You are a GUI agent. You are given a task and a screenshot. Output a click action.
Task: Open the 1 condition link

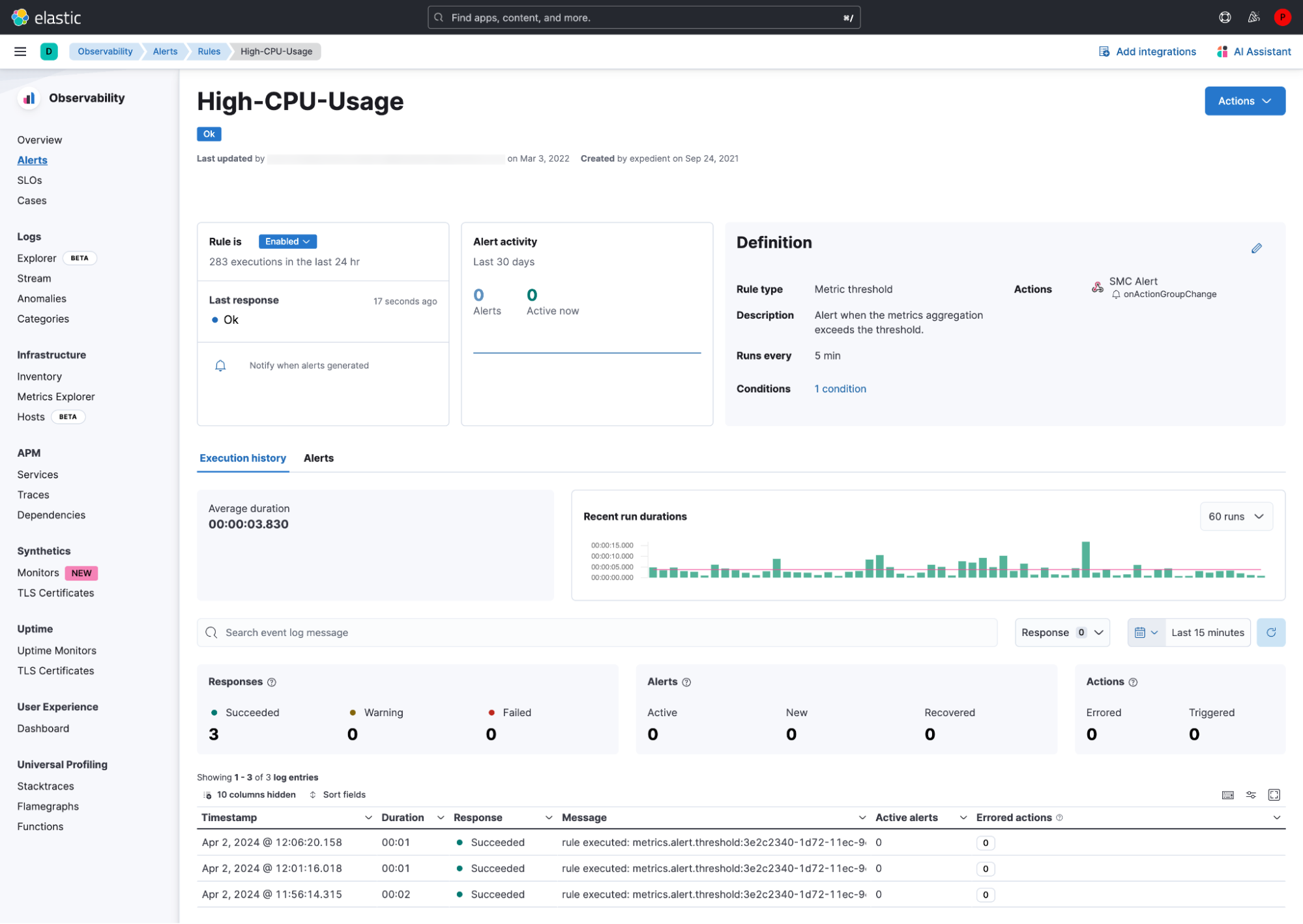click(x=840, y=389)
